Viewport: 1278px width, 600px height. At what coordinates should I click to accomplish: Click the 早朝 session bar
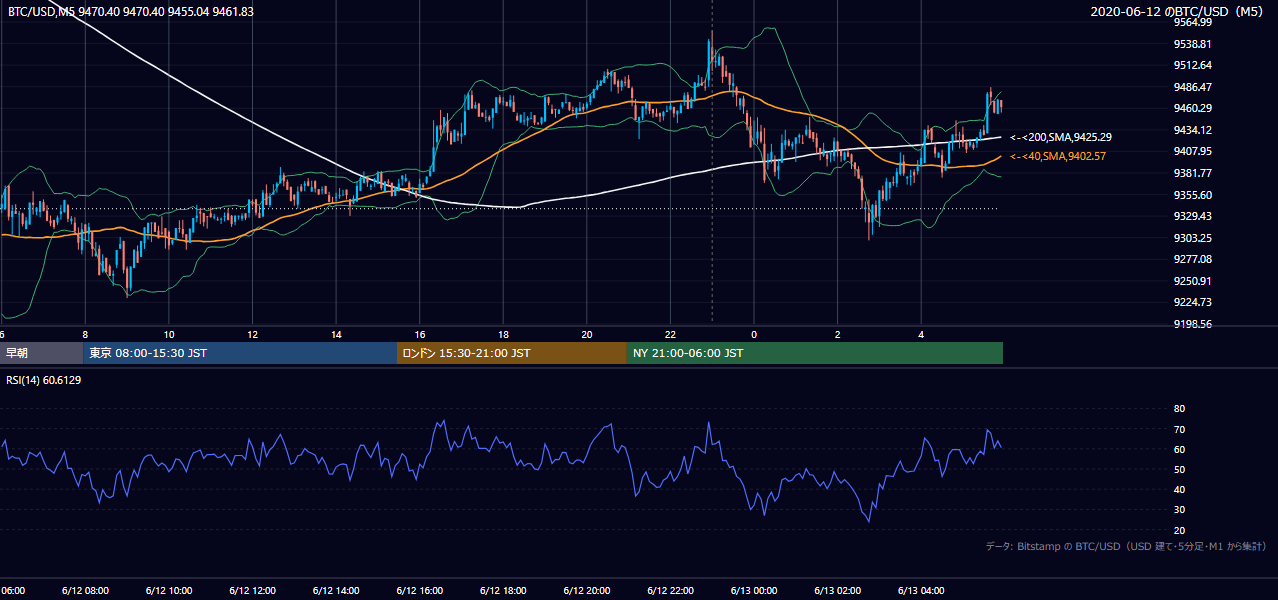tap(41, 353)
